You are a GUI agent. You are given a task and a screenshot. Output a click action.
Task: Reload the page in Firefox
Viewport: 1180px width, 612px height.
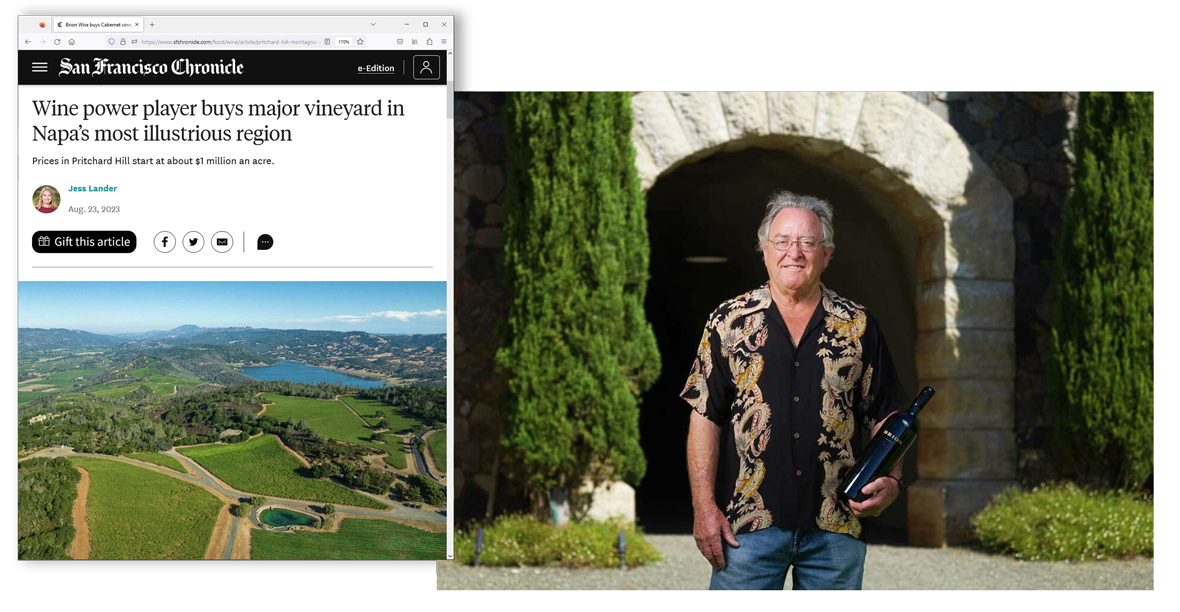pos(57,42)
